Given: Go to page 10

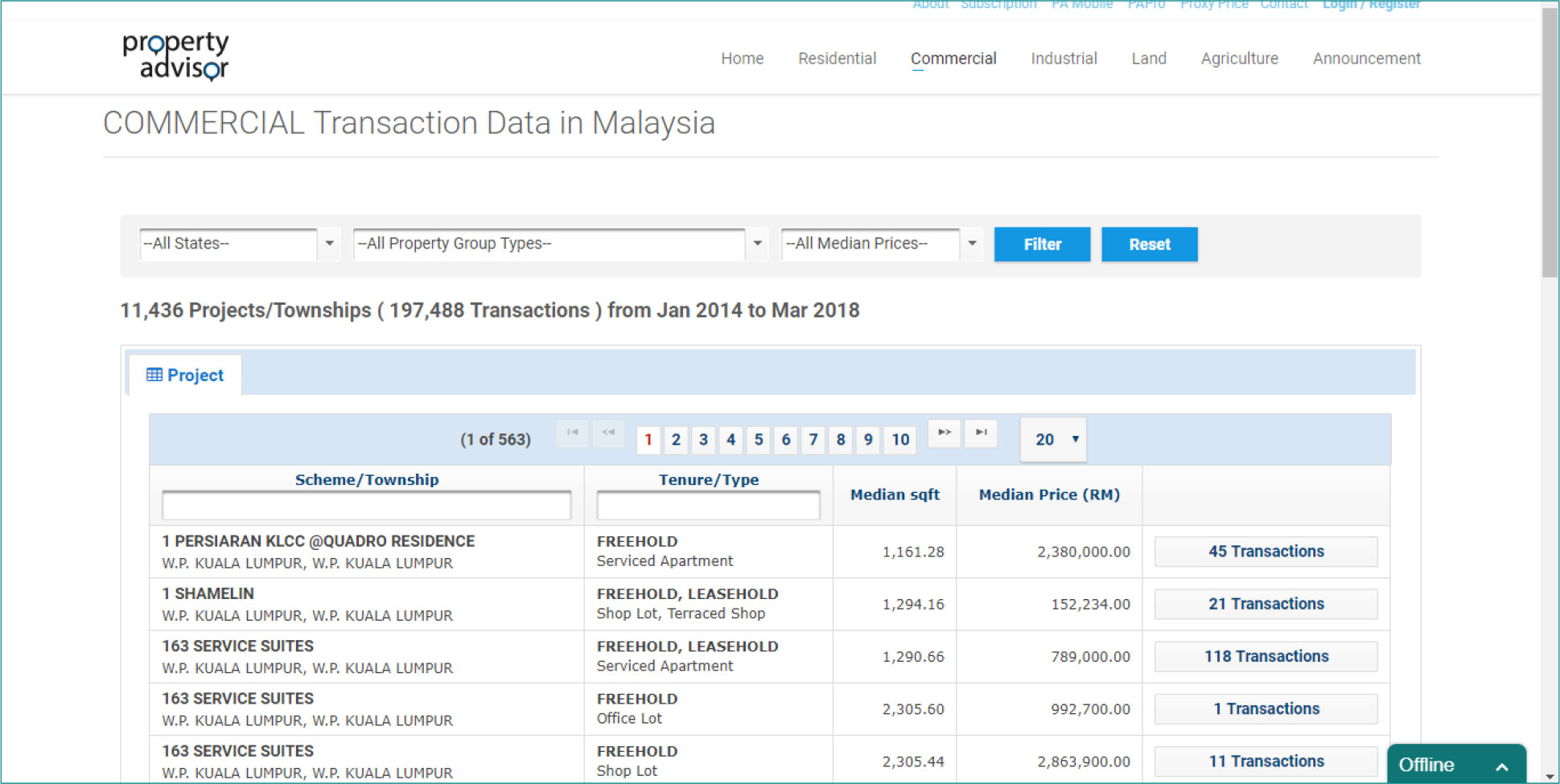Looking at the screenshot, I should coord(900,440).
